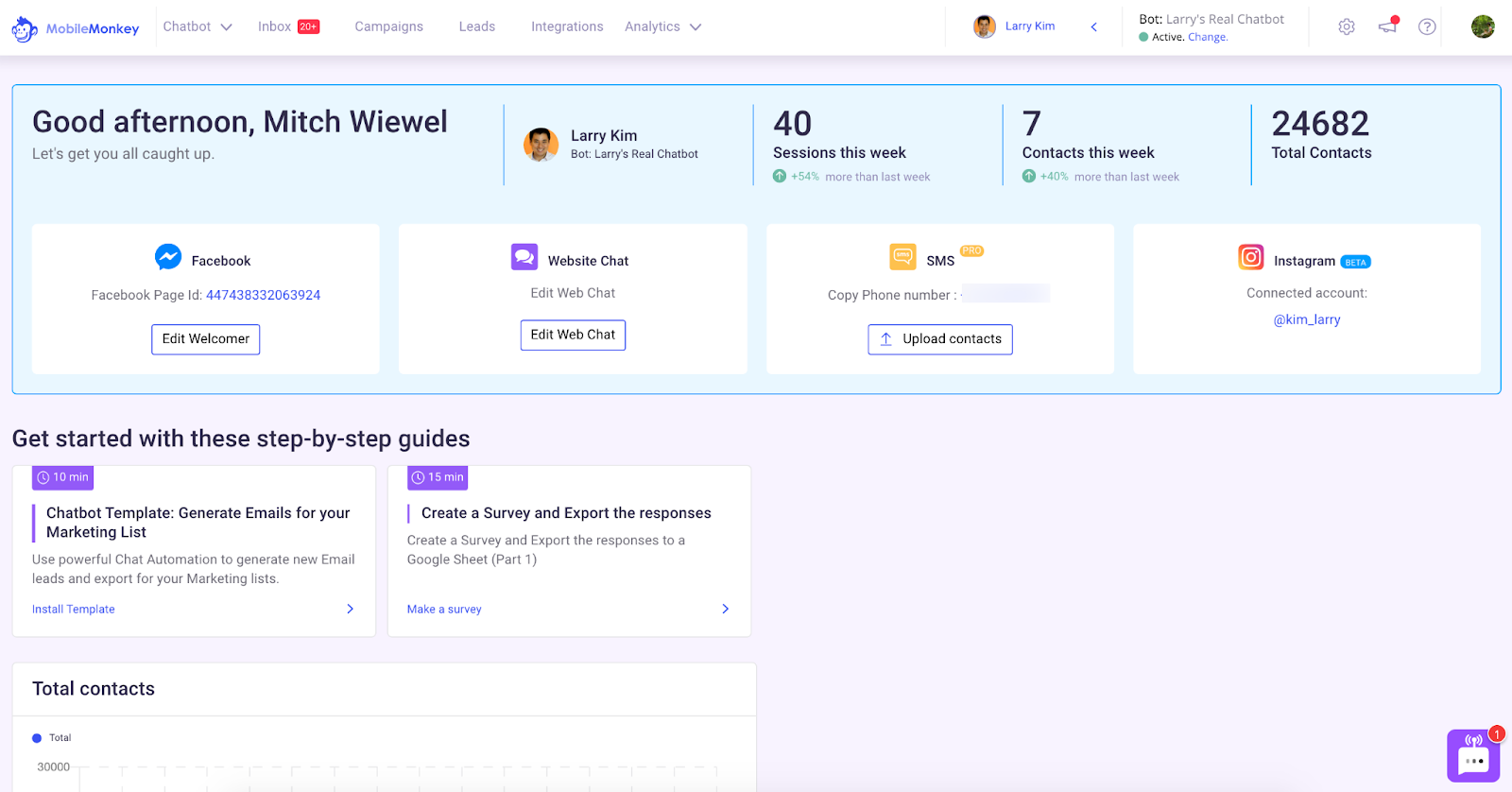Screen dimensions: 1512x792
Task: Click the 7 Contacts this week stat
Action: click(1088, 134)
